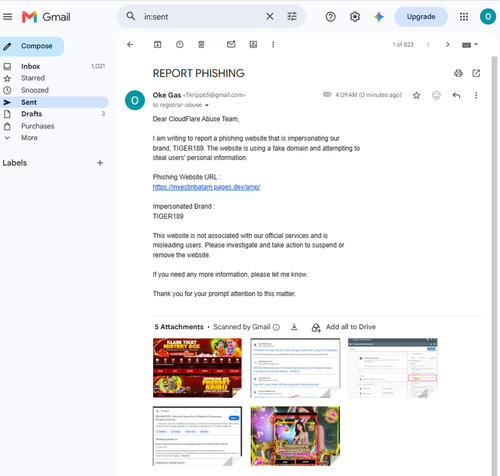Click the Upgrade button
The width and height of the screenshot is (500, 476).
pos(421,17)
